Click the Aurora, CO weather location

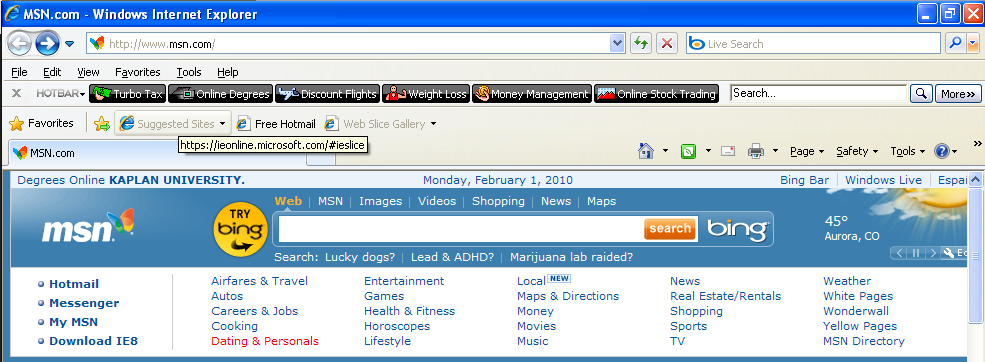[x=852, y=237]
